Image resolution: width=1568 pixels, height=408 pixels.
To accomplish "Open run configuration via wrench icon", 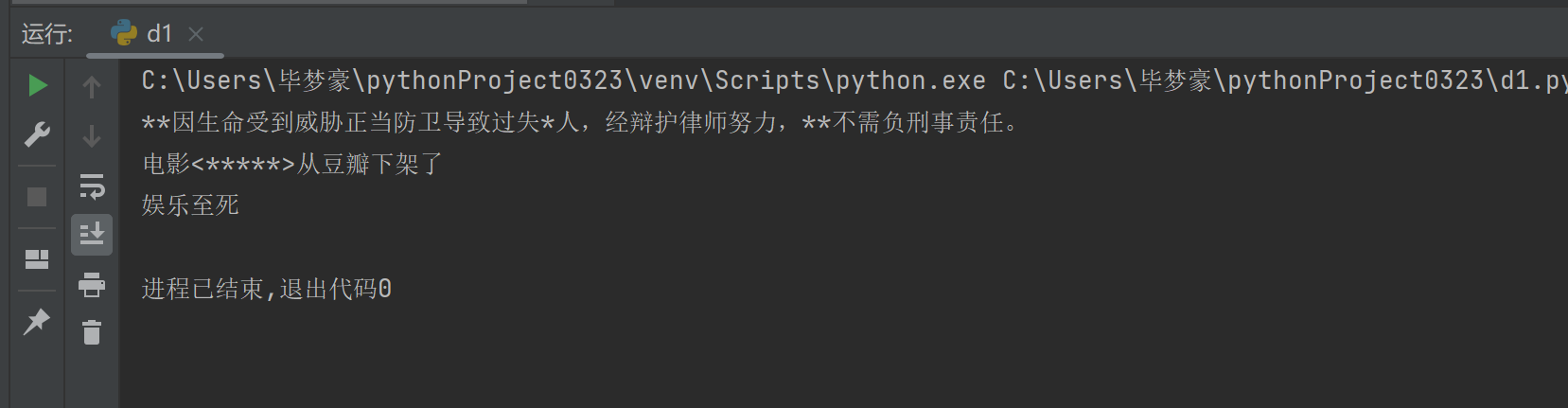I will point(37,134).
